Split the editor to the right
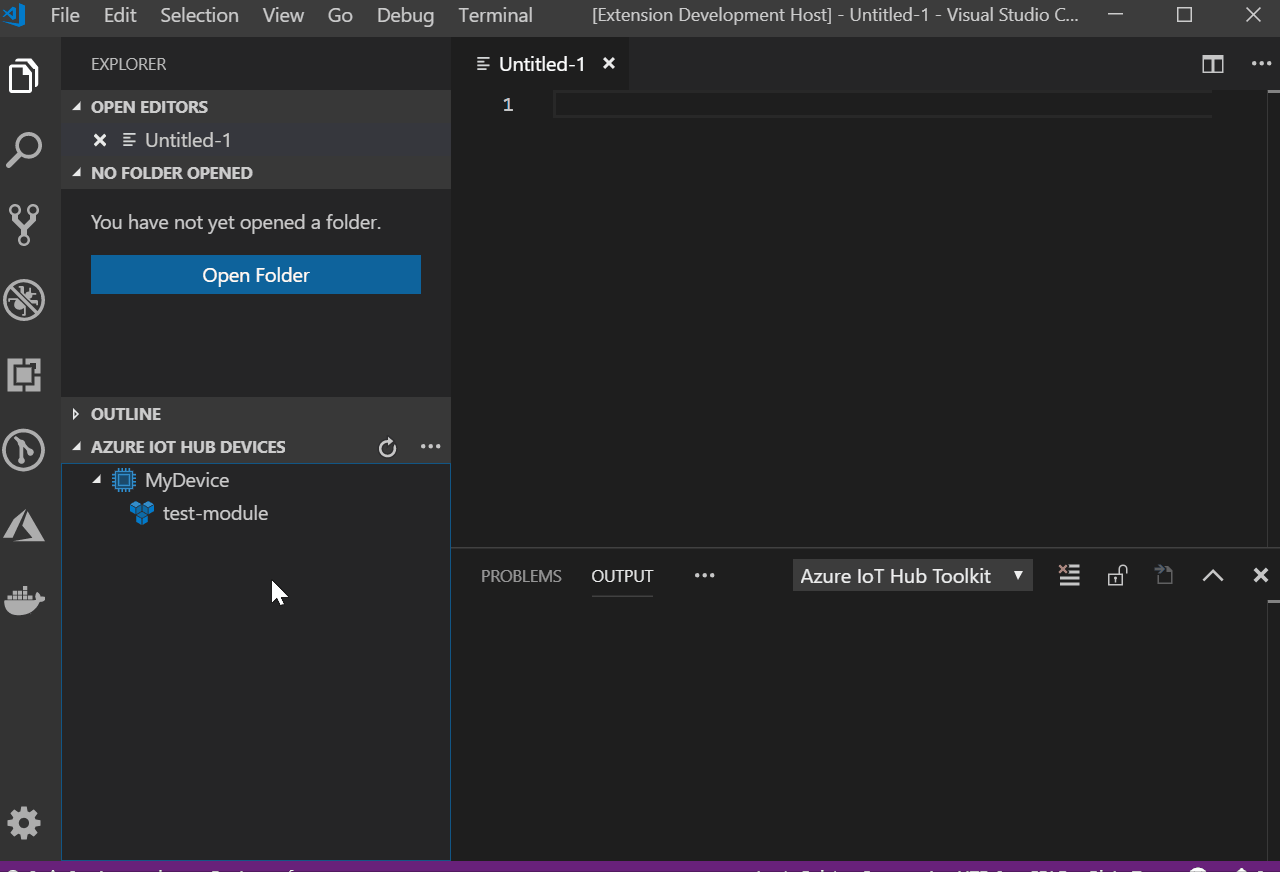This screenshot has height=872, width=1280. 1213,64
